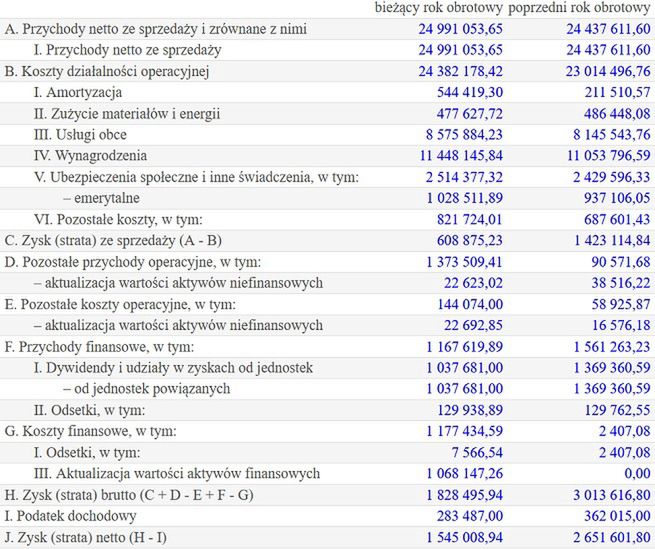Select emerytalne value 1 028 511,89
This screenshot has height=549, width=655.
pos(465,198)
